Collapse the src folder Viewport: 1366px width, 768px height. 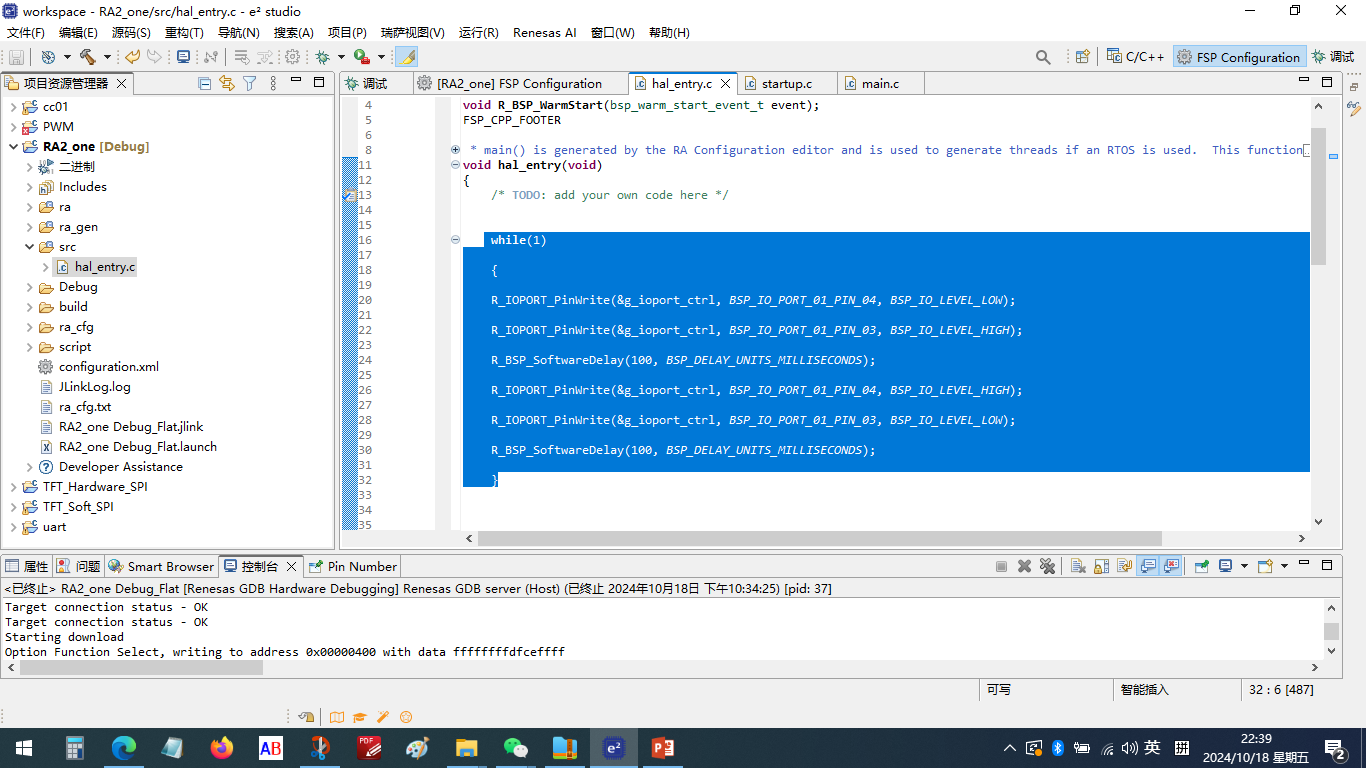[29, 246]
